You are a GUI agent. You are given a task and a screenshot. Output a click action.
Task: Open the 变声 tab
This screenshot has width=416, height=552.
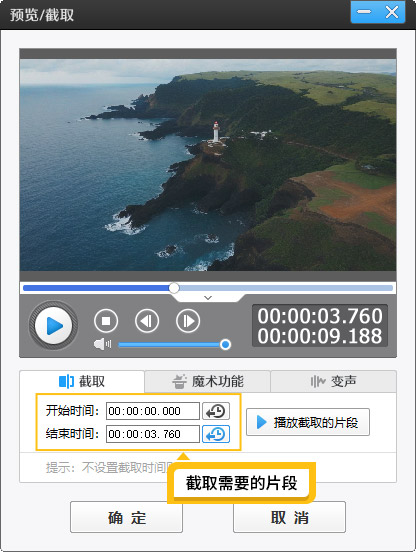333,381
